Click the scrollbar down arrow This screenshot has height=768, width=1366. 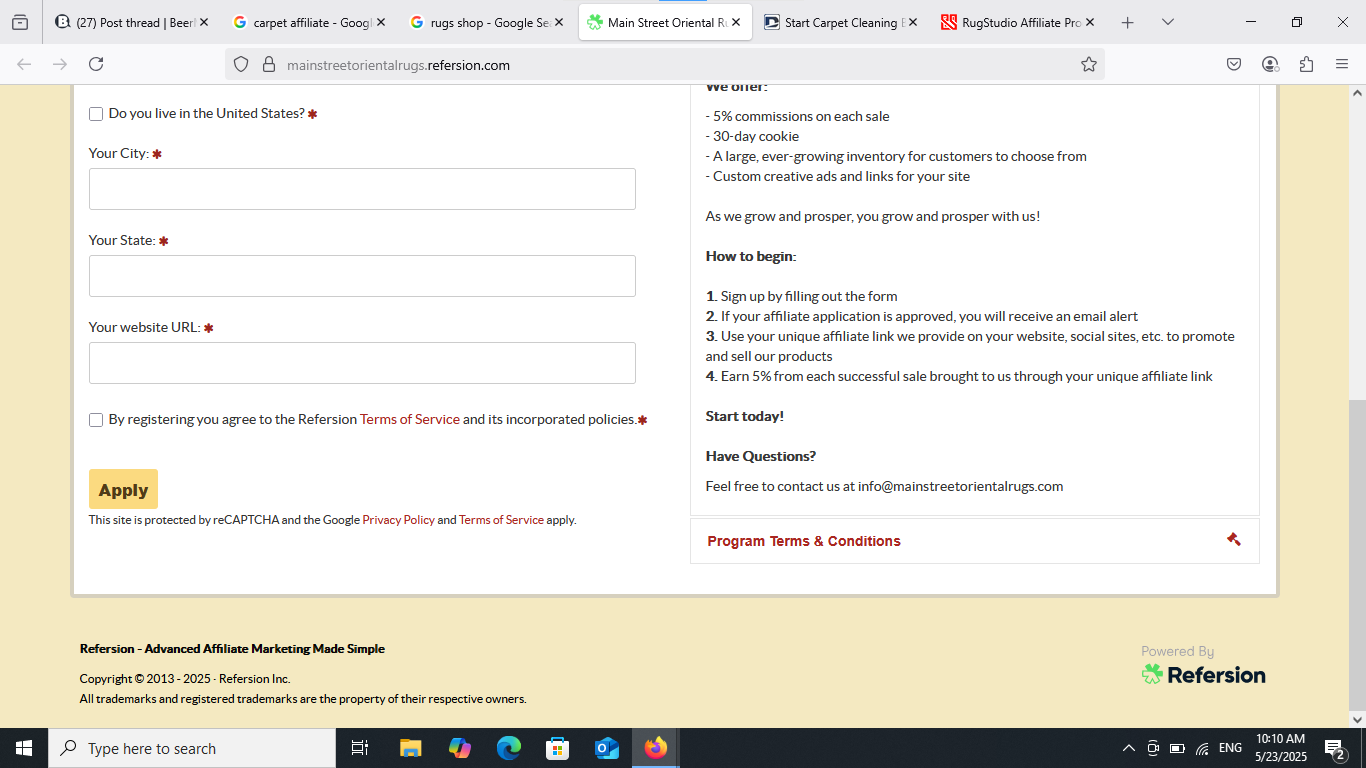[x=1357, y=719]
